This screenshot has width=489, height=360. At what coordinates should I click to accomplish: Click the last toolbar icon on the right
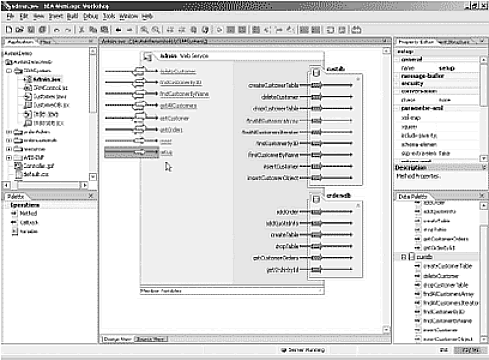click(x=356, y=30)
